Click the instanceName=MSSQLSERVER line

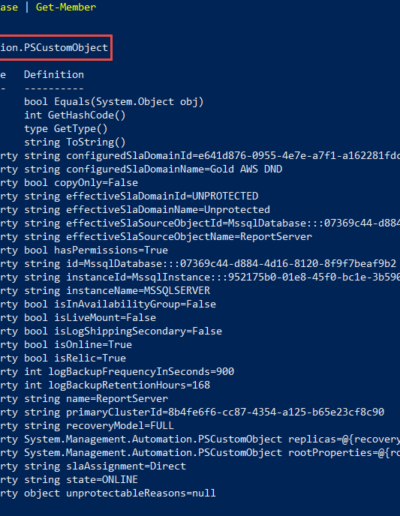tap(117, 291)
